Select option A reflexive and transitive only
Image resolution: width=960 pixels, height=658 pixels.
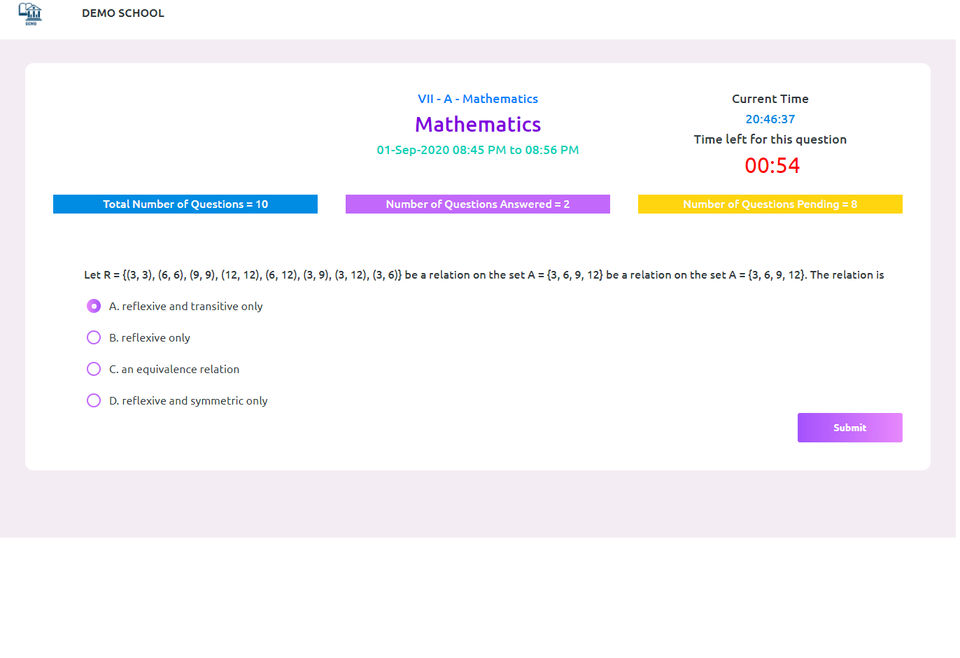click(x=94, y=306)
